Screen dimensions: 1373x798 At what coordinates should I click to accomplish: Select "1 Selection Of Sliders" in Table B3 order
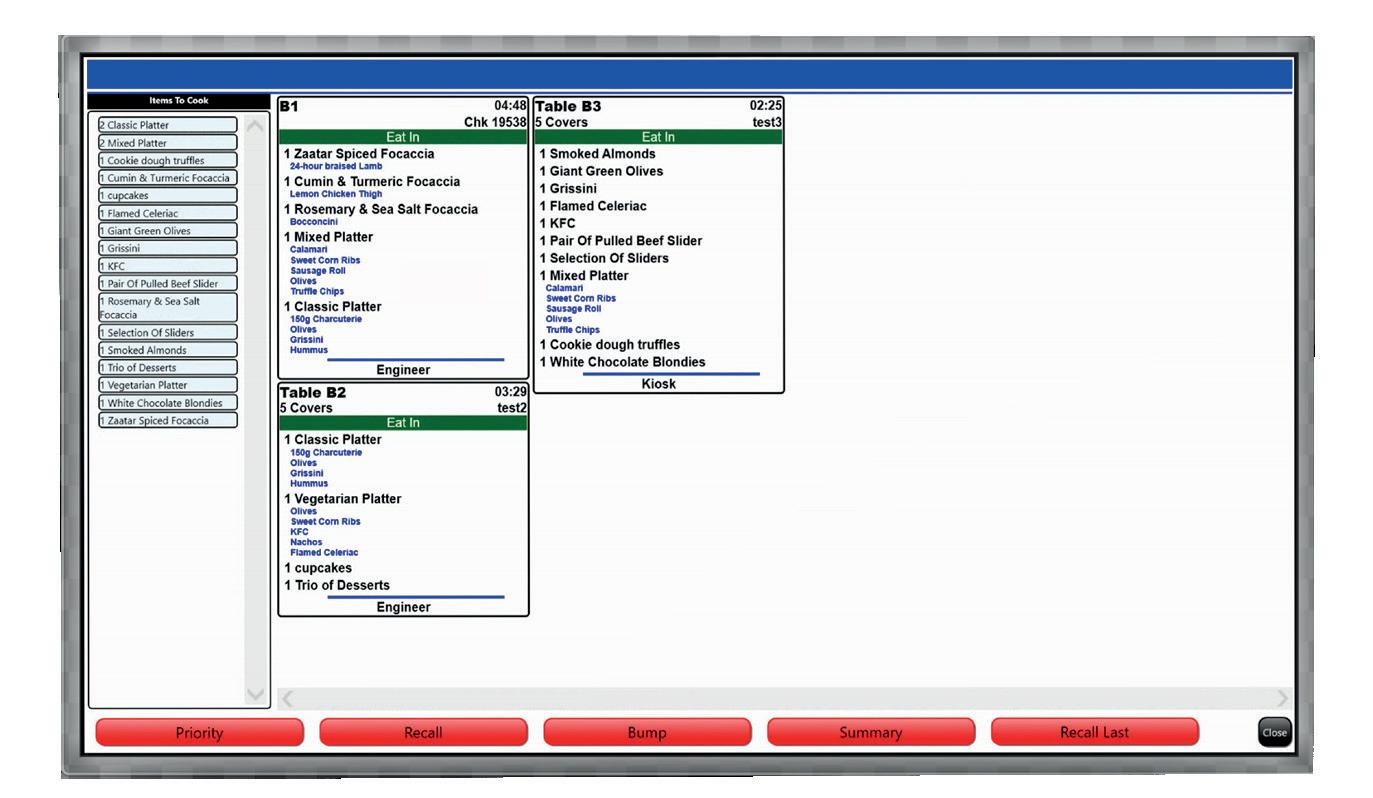(x=604, y=258)
